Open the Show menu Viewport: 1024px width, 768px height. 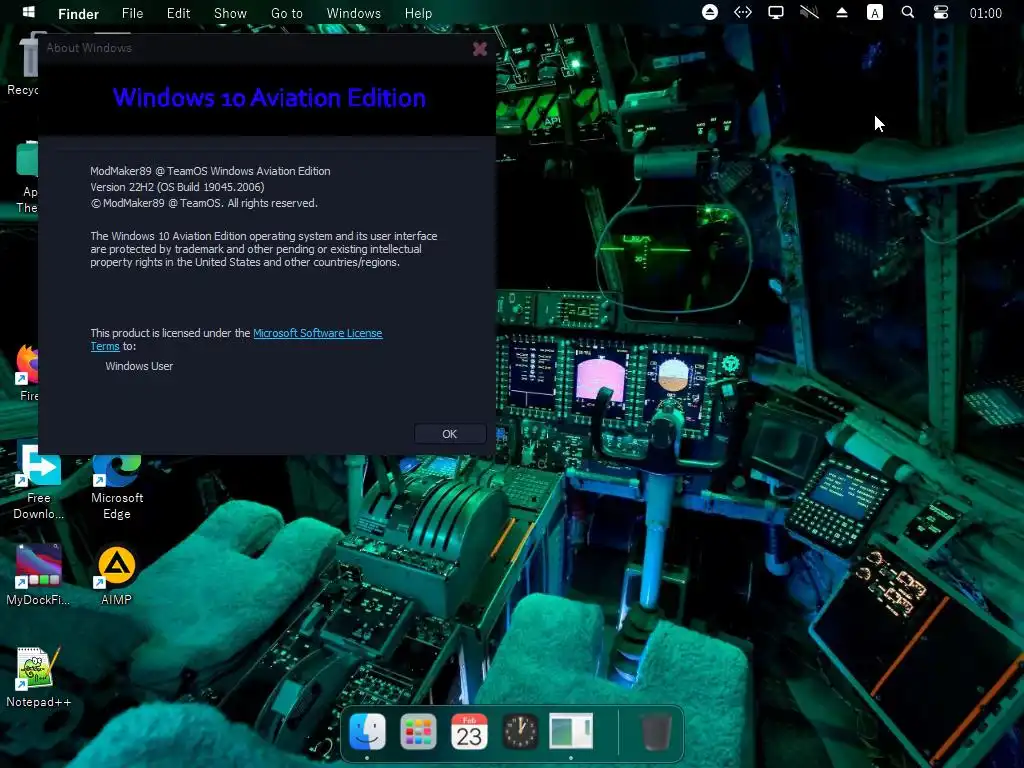tap(231, 13)
